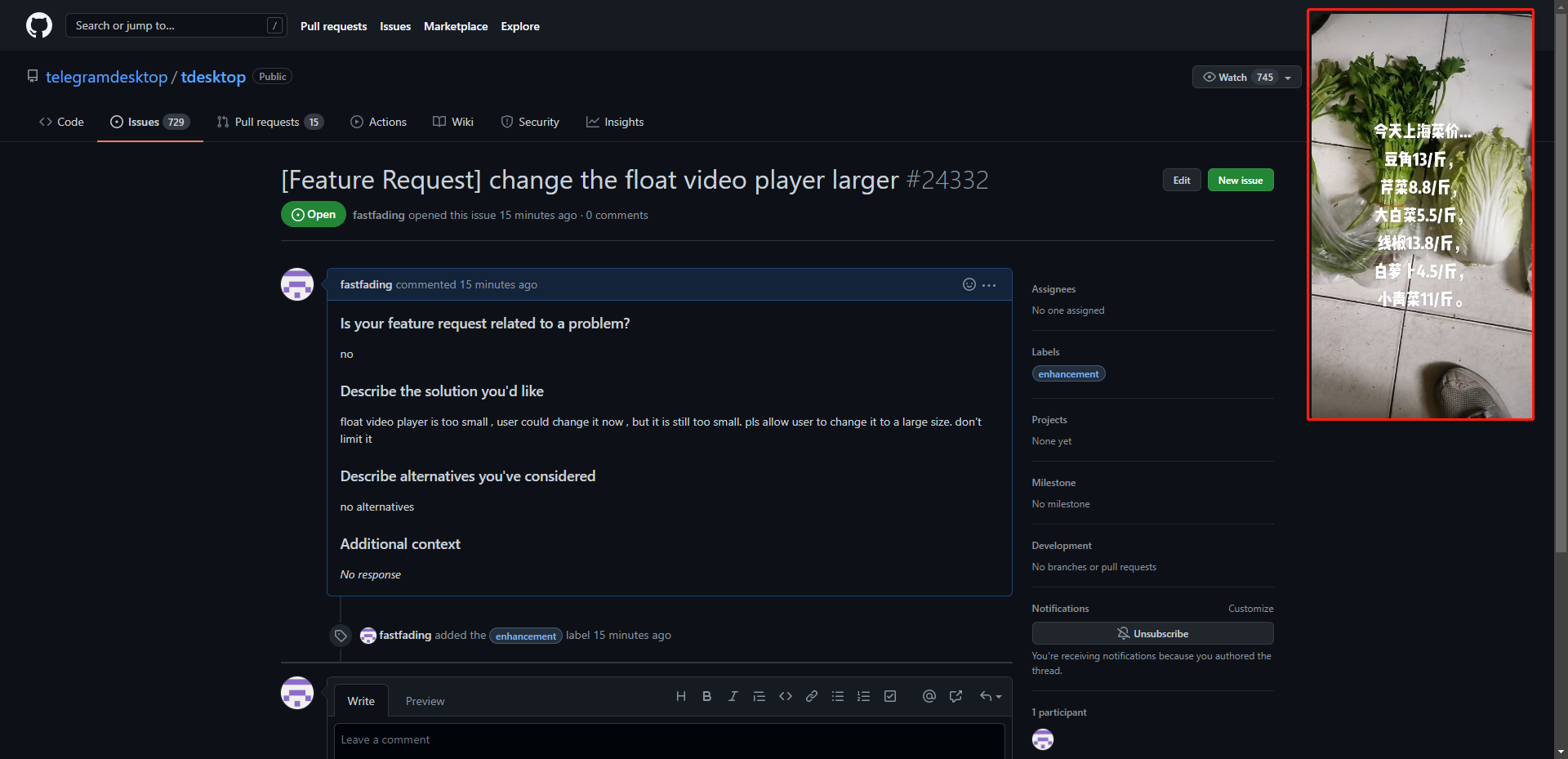Insert a link using the toolbar icon
1568x759 pixels.
point(811,696)
